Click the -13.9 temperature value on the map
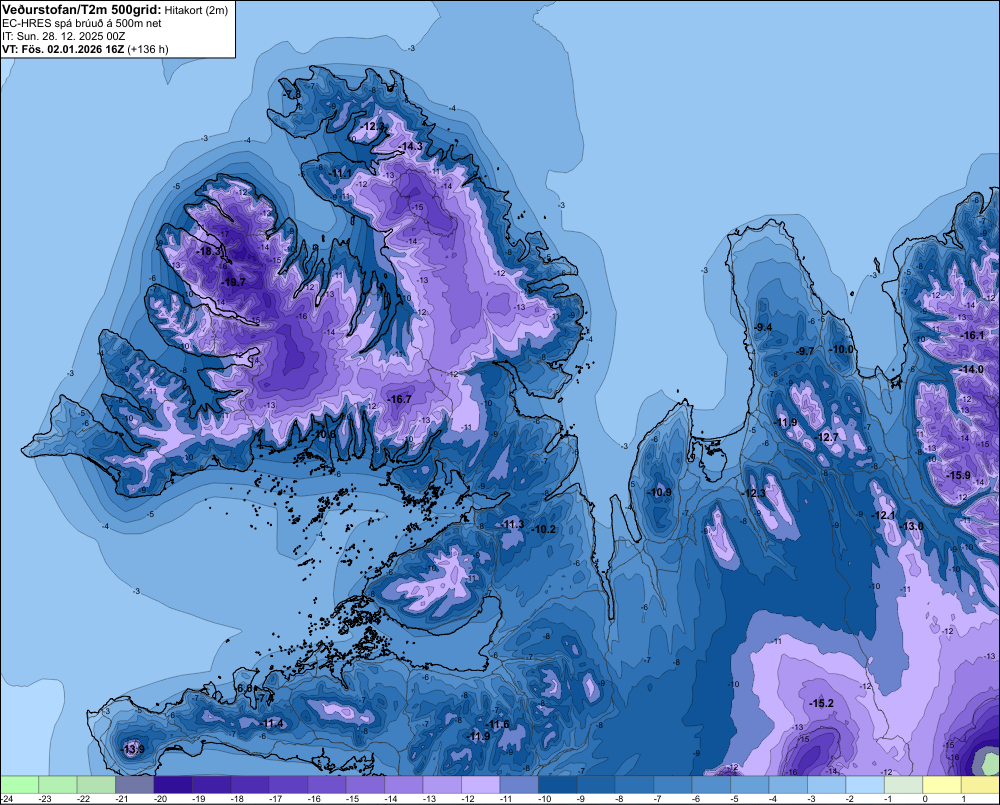 click(133, 749)
